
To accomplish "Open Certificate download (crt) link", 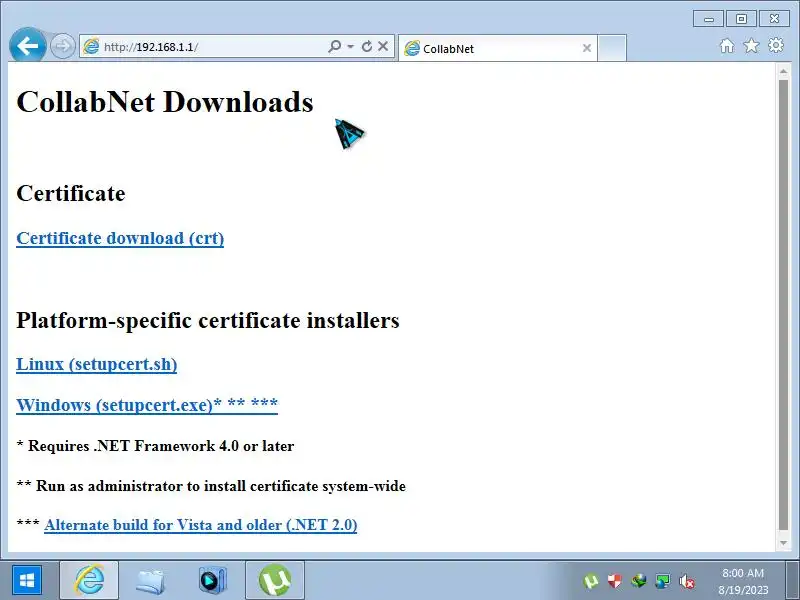I will click(120, 238).
